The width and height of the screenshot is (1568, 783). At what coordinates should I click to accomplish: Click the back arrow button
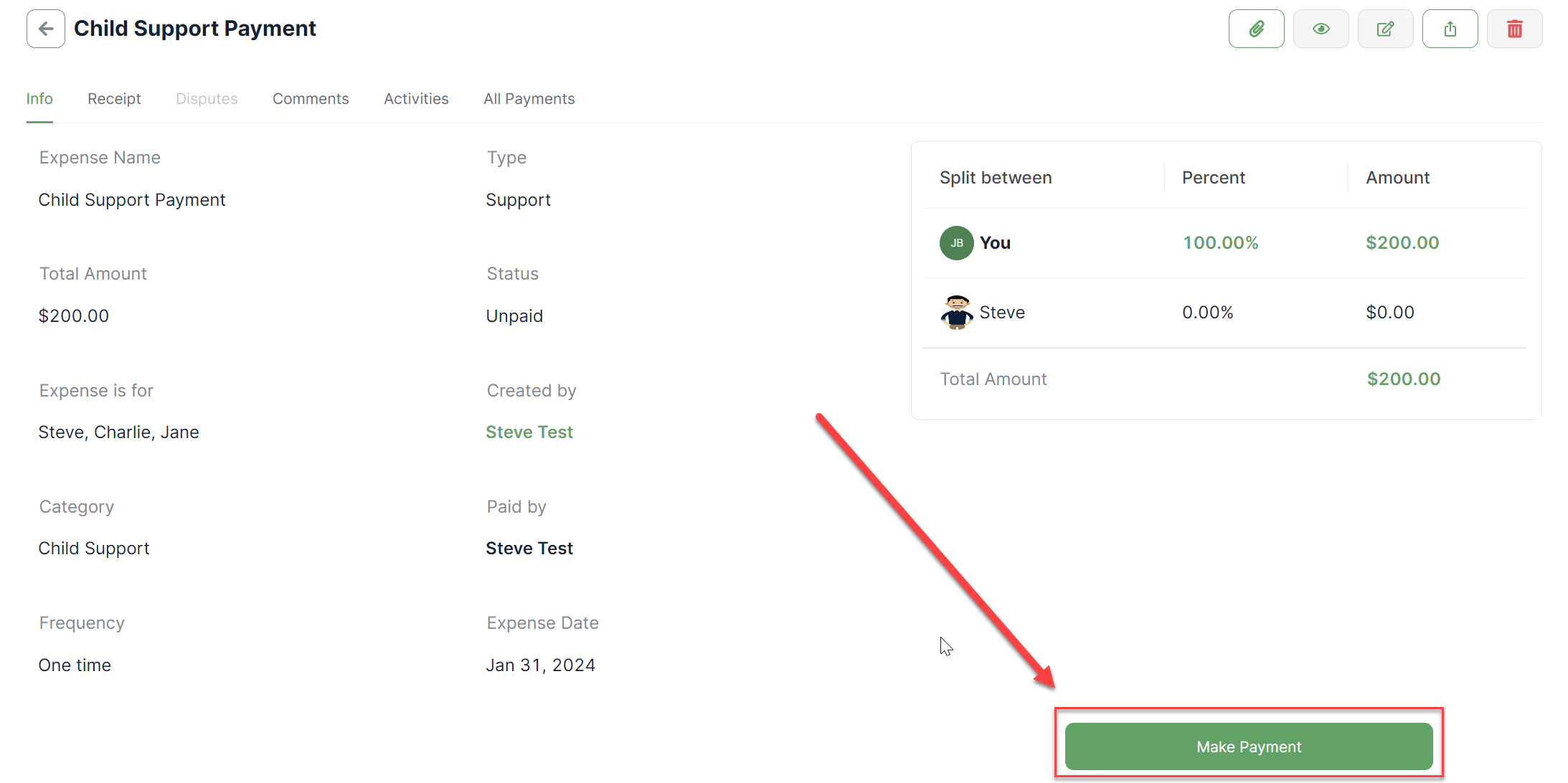pos(46,29)
